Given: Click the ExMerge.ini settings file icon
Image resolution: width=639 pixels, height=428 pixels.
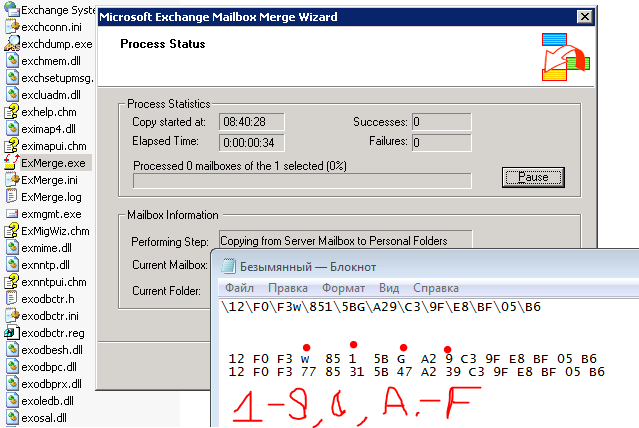Looking at the screenshot, I should pos(12,180).
